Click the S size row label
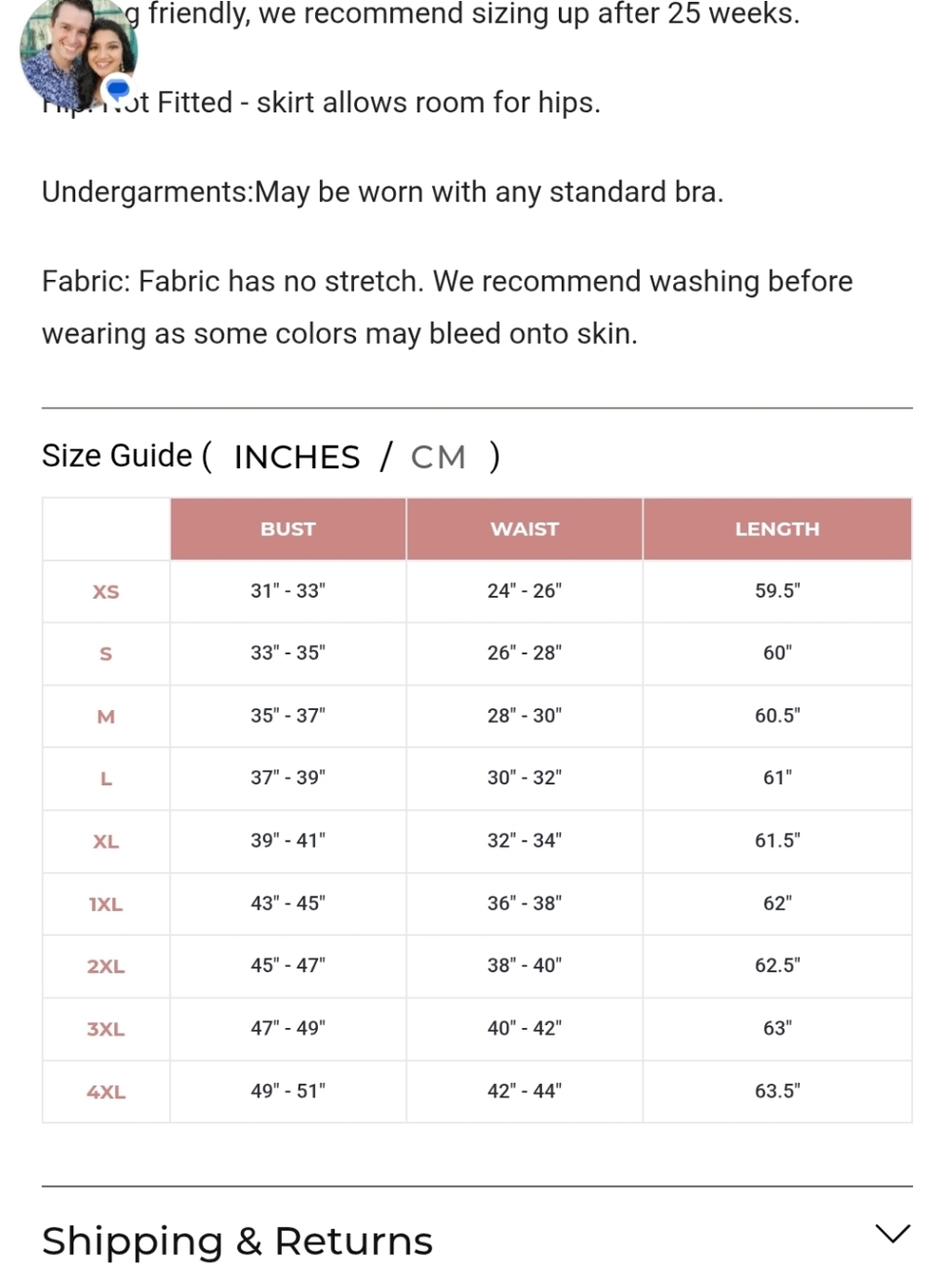Image resolution: width=952 pixels, height=1265 pixels. (x=106, y=654)
